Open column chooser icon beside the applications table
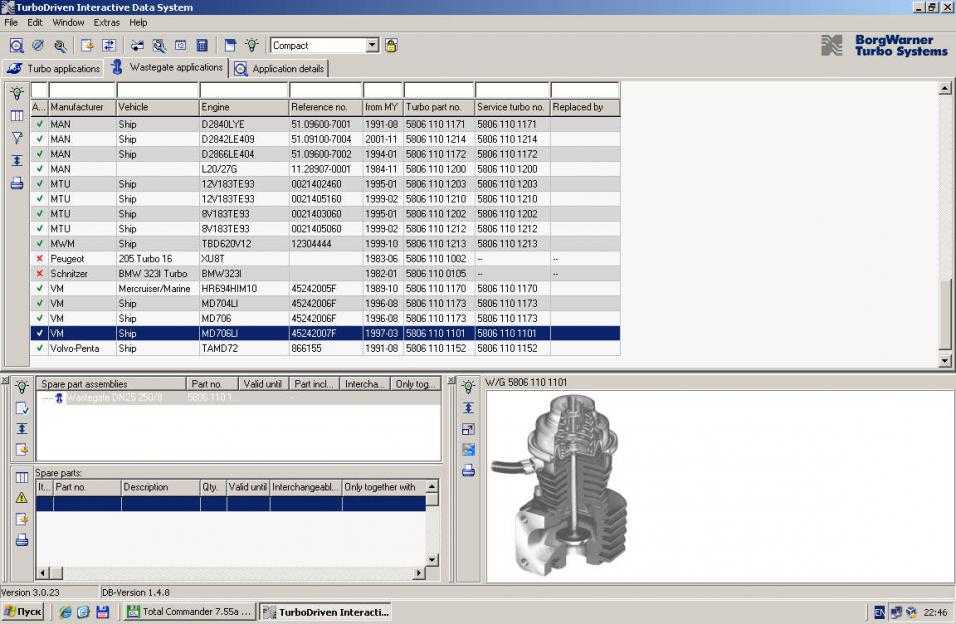Viewport: 956px width, 624px height. 17,115
